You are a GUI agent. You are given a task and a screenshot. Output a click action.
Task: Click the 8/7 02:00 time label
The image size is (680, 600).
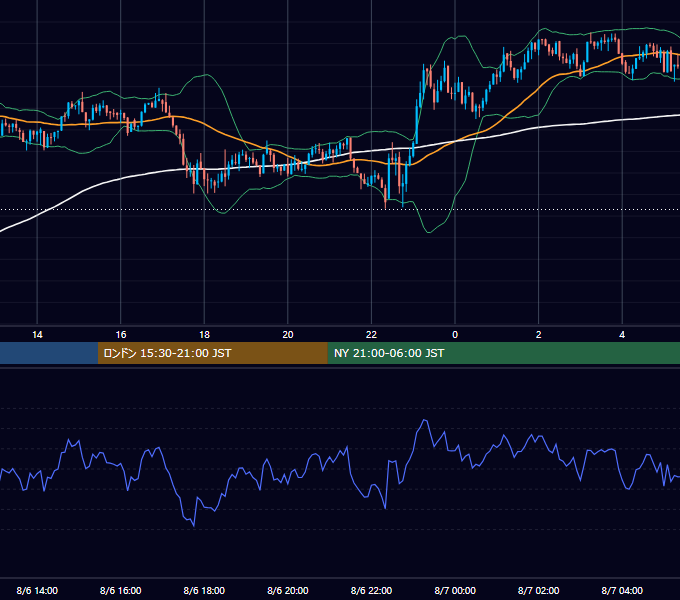(539, 590)
